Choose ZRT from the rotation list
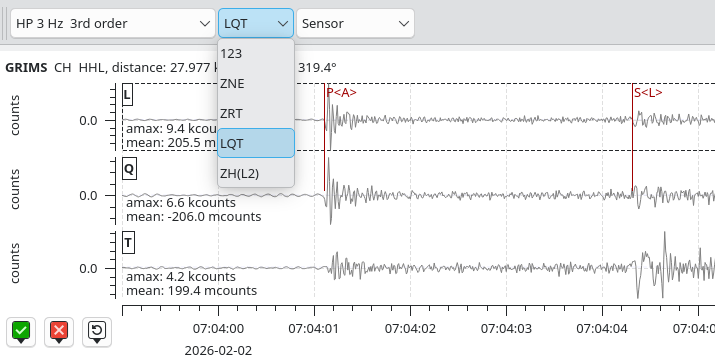 pyautogui.click(x=256, y=113)
